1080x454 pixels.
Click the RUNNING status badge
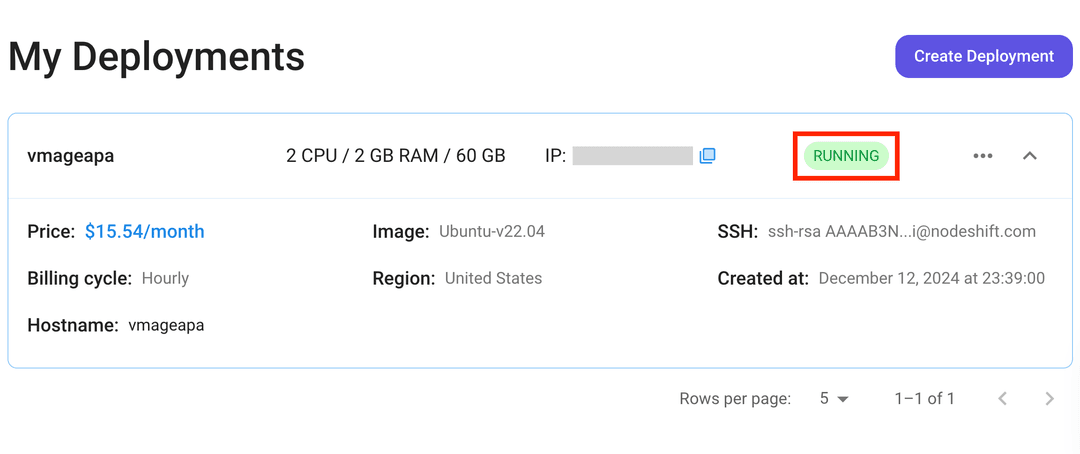pos(846,156)
